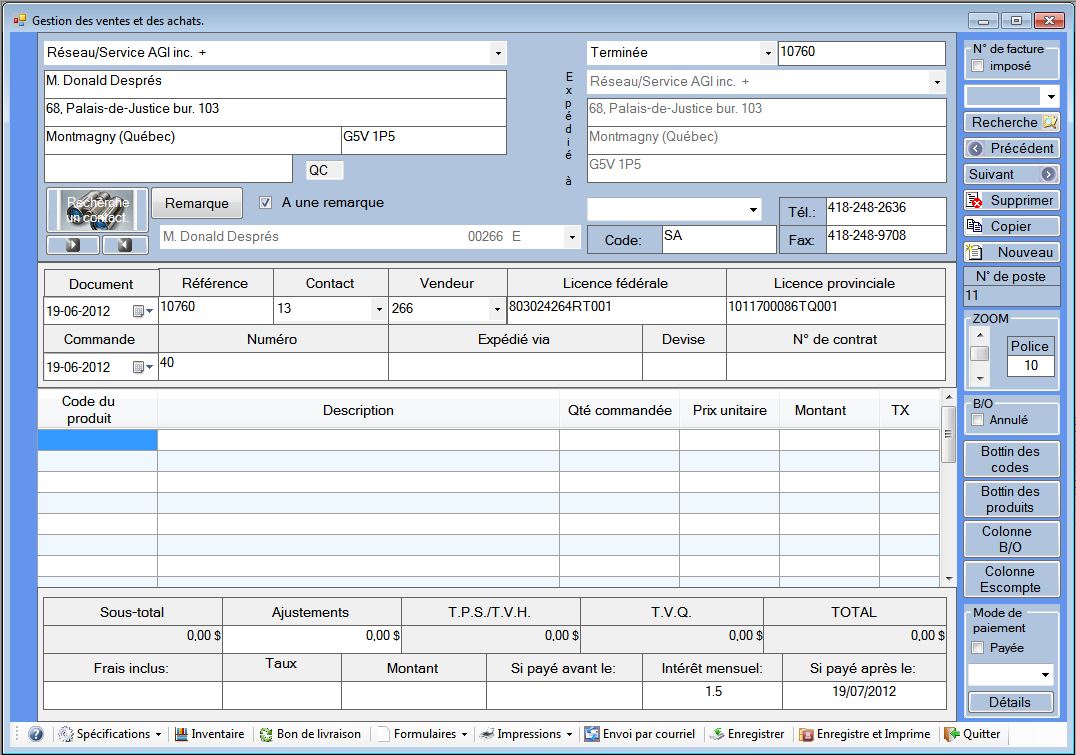The image size is (1076, 755).
Task: Open the Document date calendar picker
Action: point(142,311)
